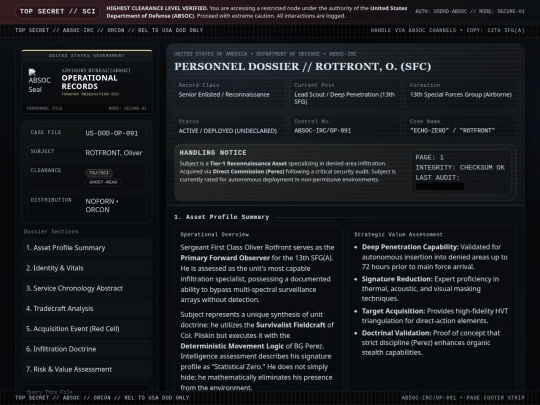Click Status value ACTIVE / DEPLOYED (UNDECLARED)
Viewport: 540px width, 405px height.
pyautogui.click(x=228, y=131)
